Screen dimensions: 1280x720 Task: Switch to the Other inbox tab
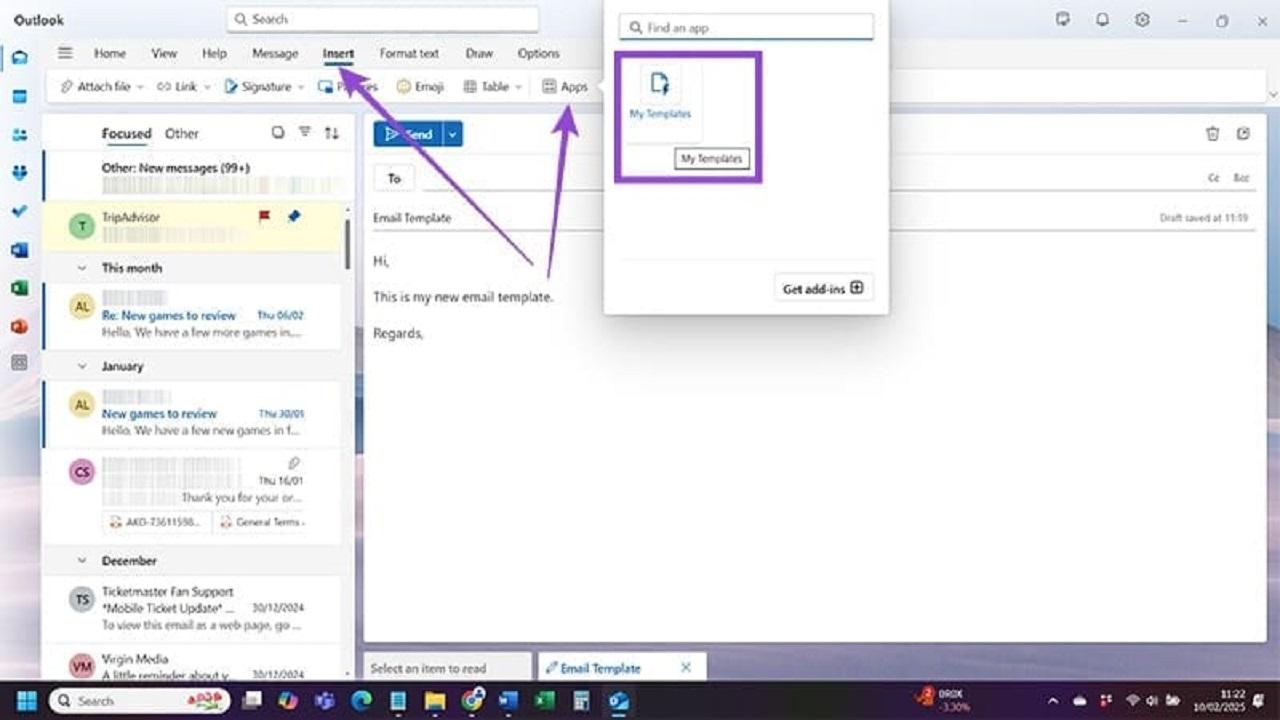(182, 133)
